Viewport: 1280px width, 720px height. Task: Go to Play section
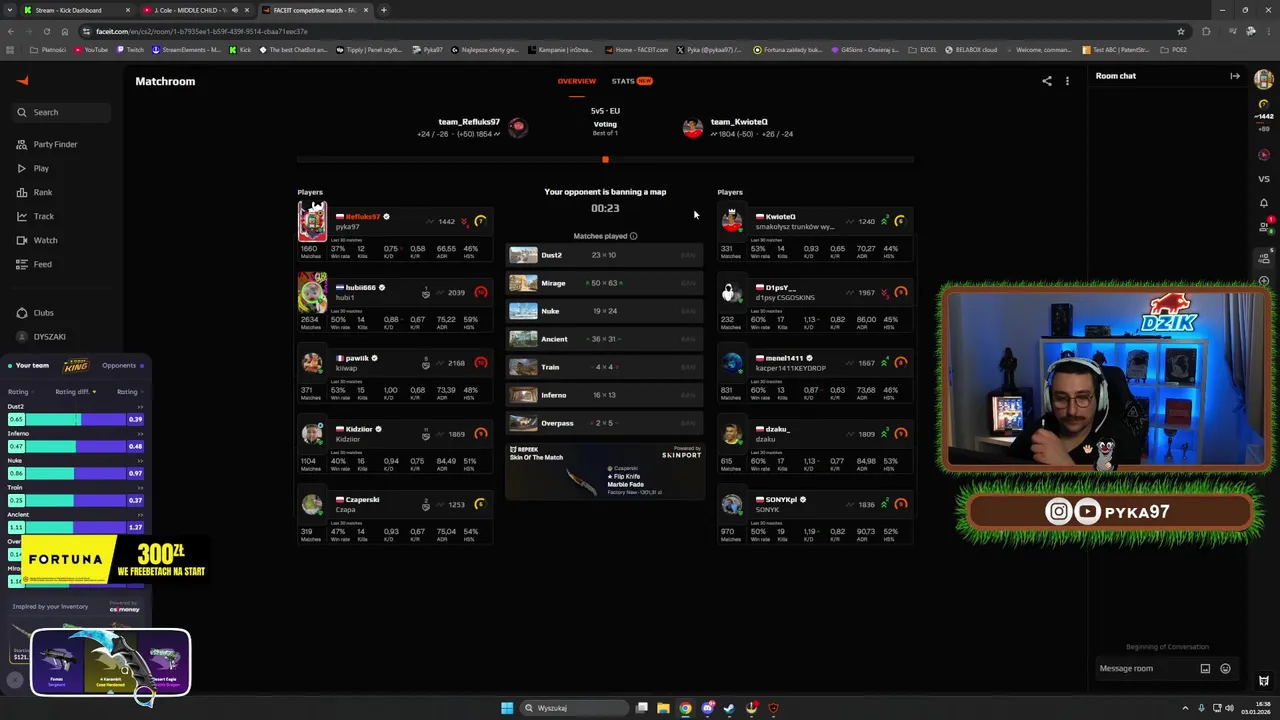[x=33, y=168]
